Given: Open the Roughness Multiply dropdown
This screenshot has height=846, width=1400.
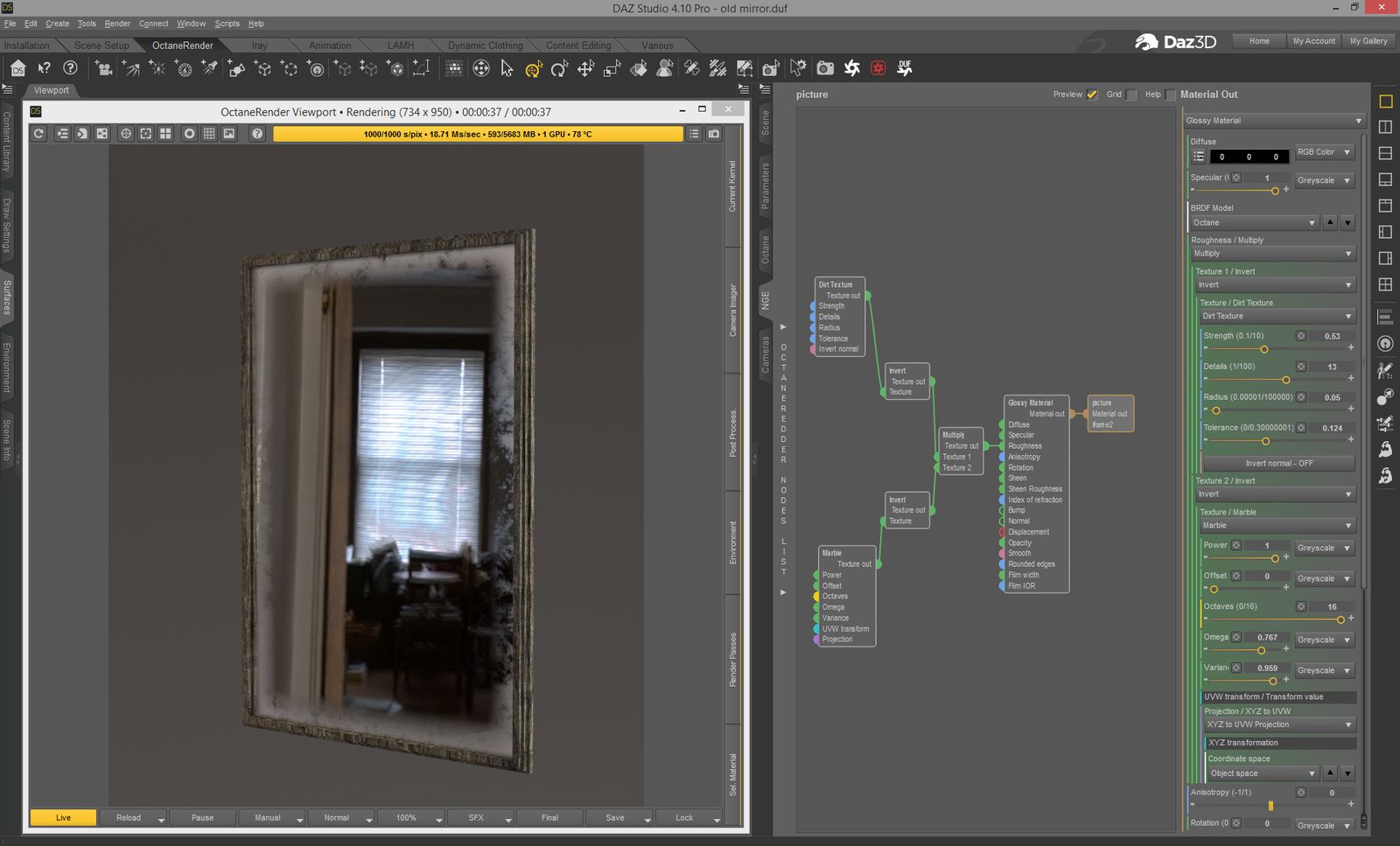Looking at the screenshot, I should 1273,254.
